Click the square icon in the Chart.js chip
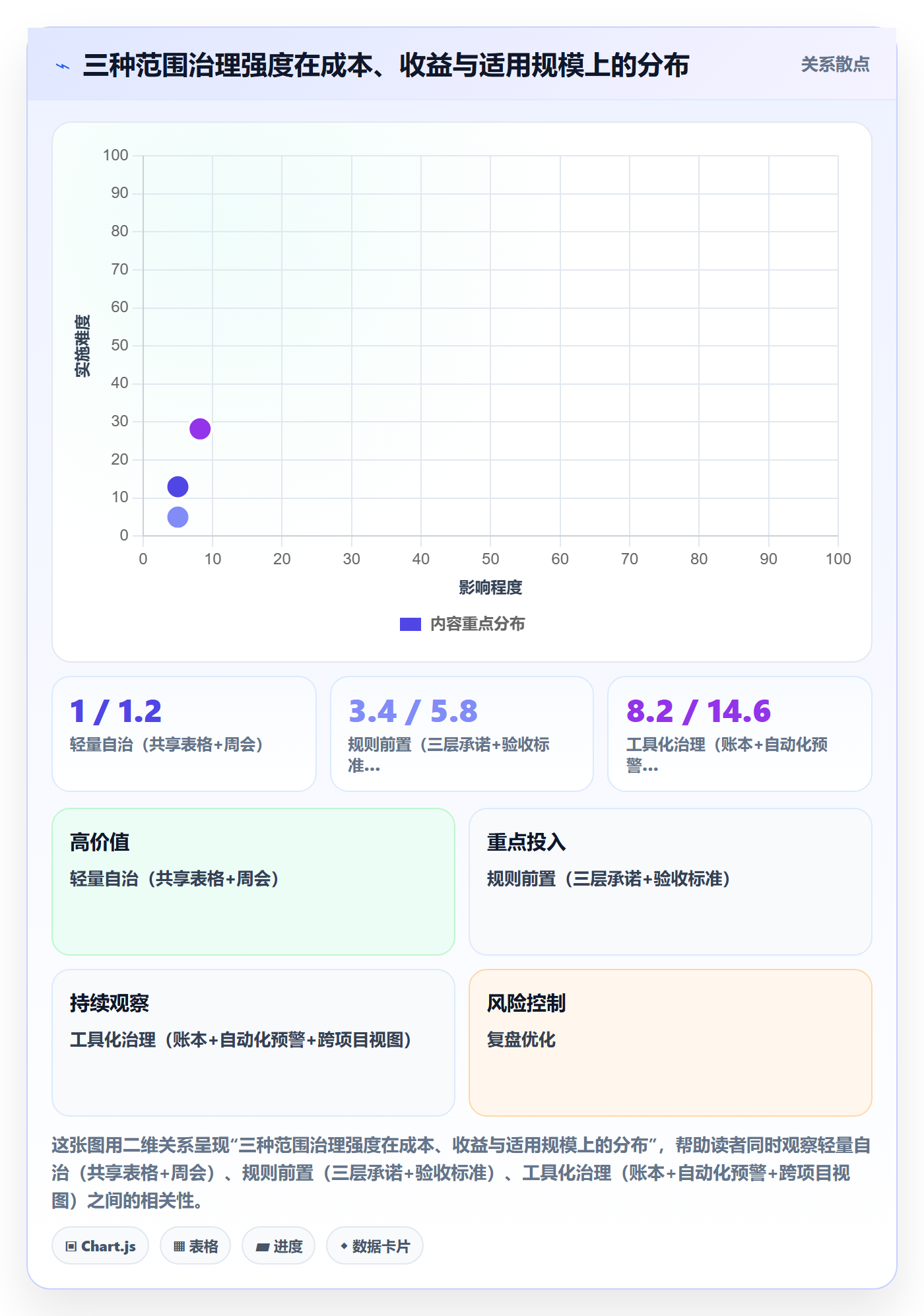 pyautogui.click(x=71, y=1247)
